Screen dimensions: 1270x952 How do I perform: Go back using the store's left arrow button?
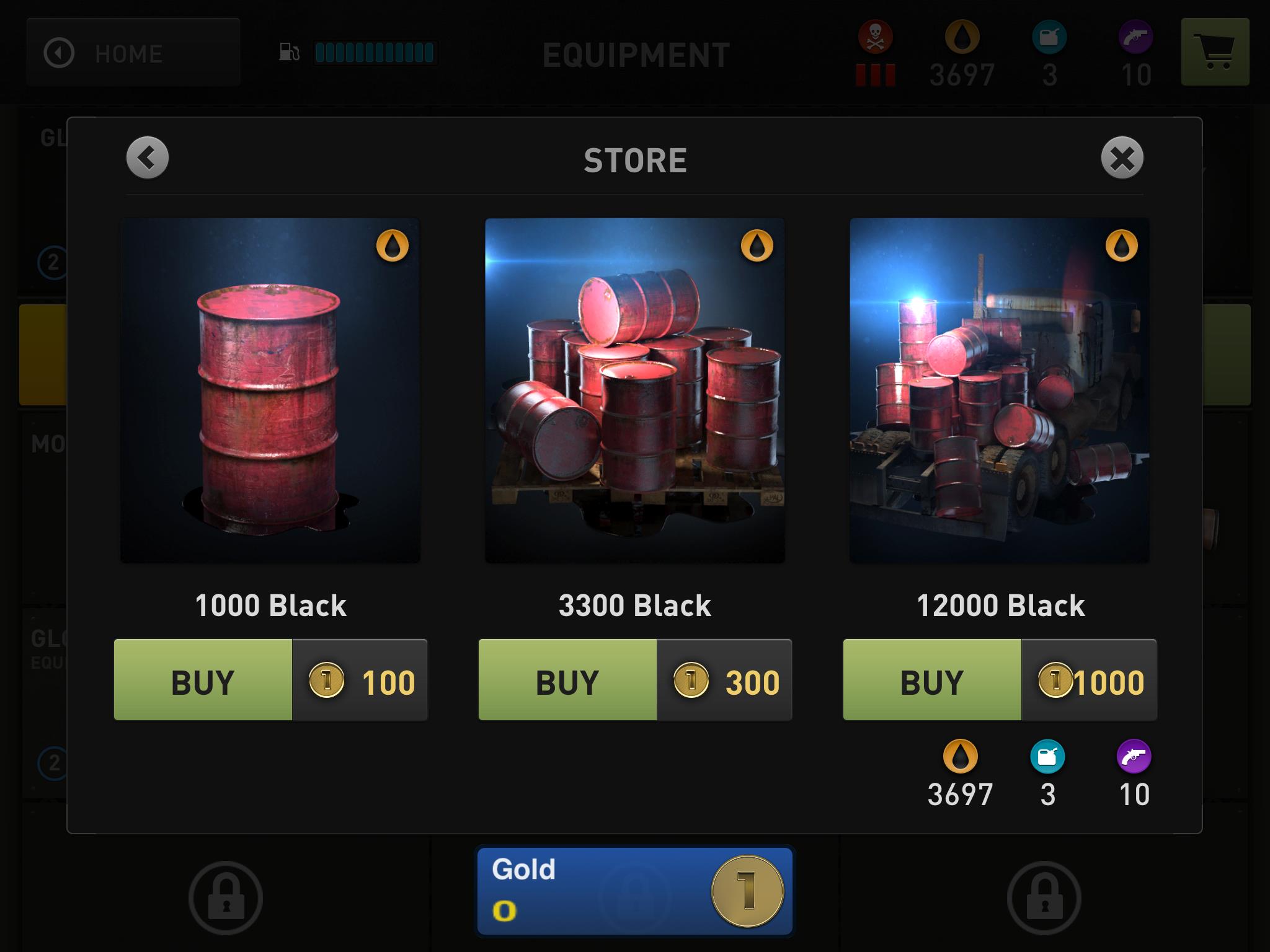click(x=148, y=158)
